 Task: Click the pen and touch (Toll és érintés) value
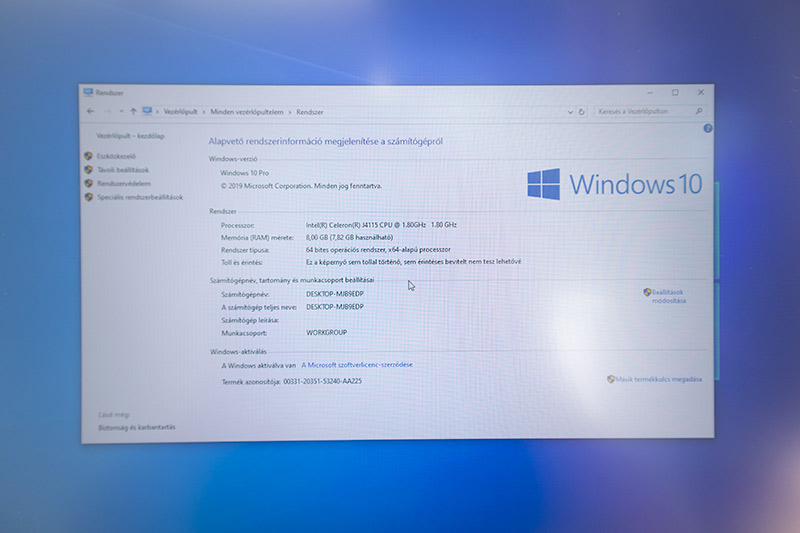(x=413, y=262)
